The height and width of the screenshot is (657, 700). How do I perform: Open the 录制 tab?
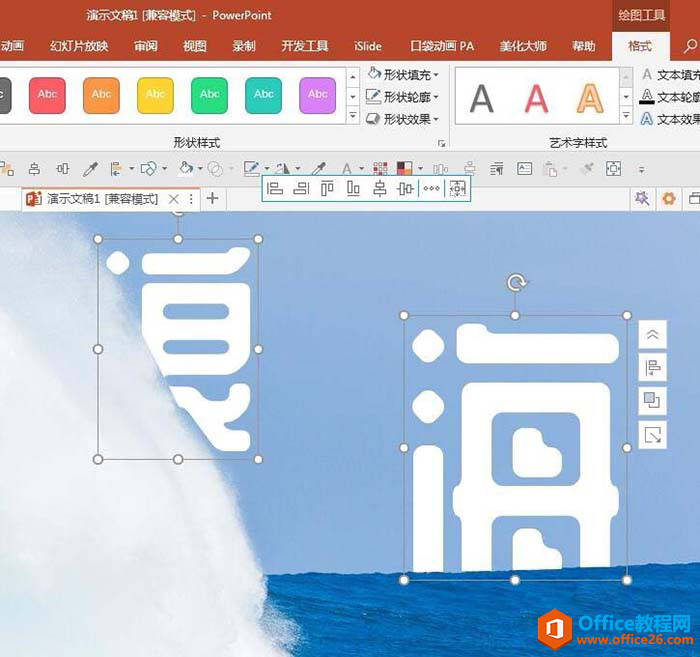click(244, 46)
